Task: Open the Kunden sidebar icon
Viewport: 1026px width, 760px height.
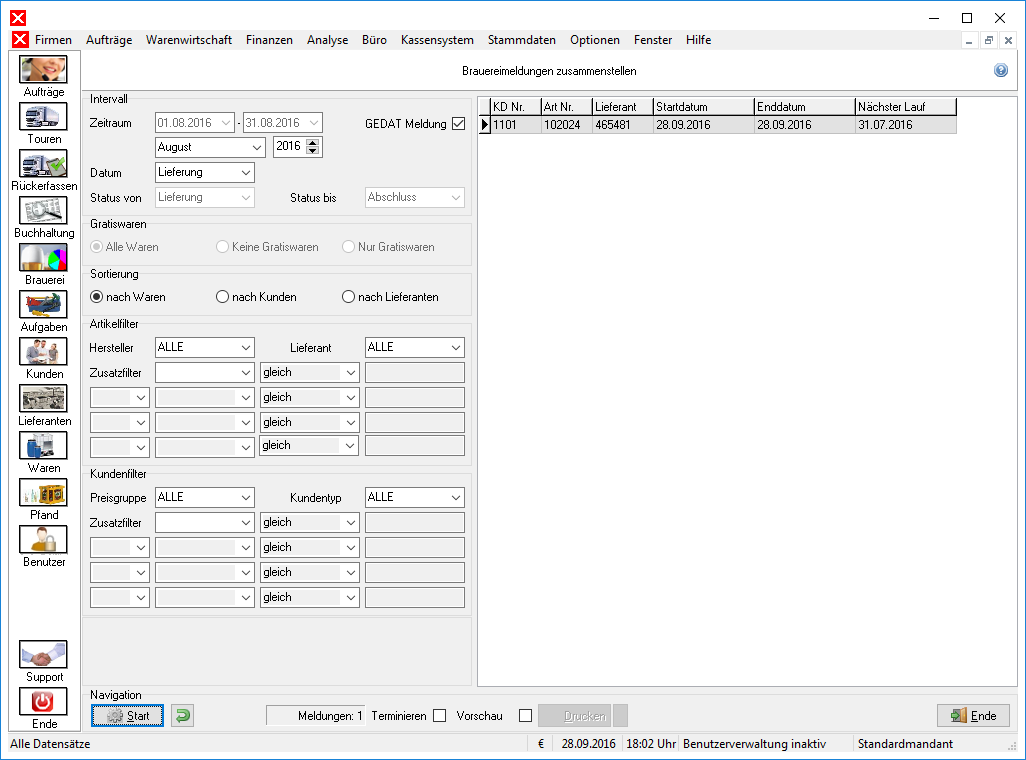Action: tap(43, 352)
